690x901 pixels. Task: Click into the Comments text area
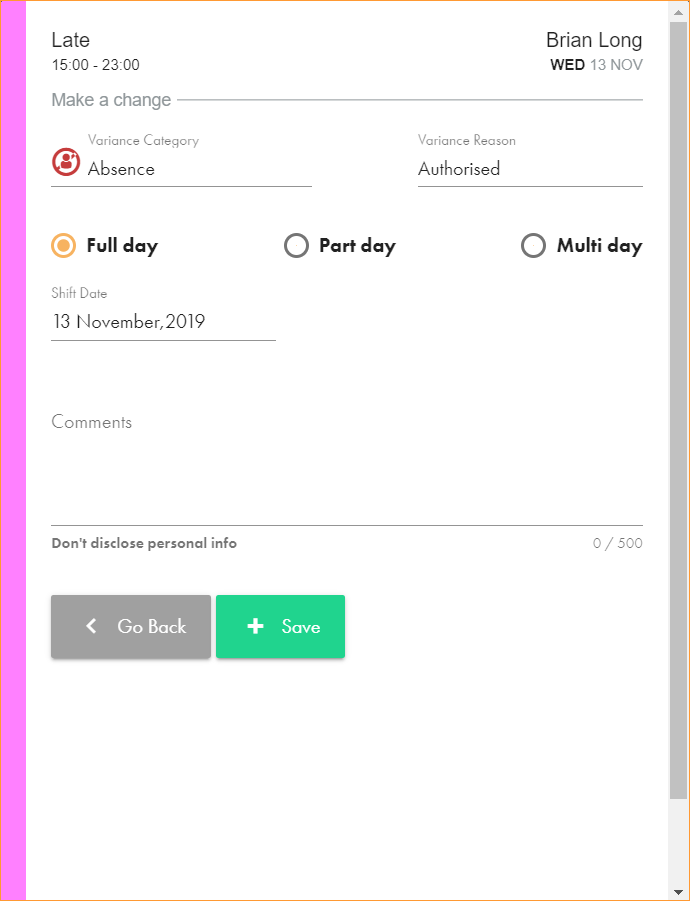[346, 470]
